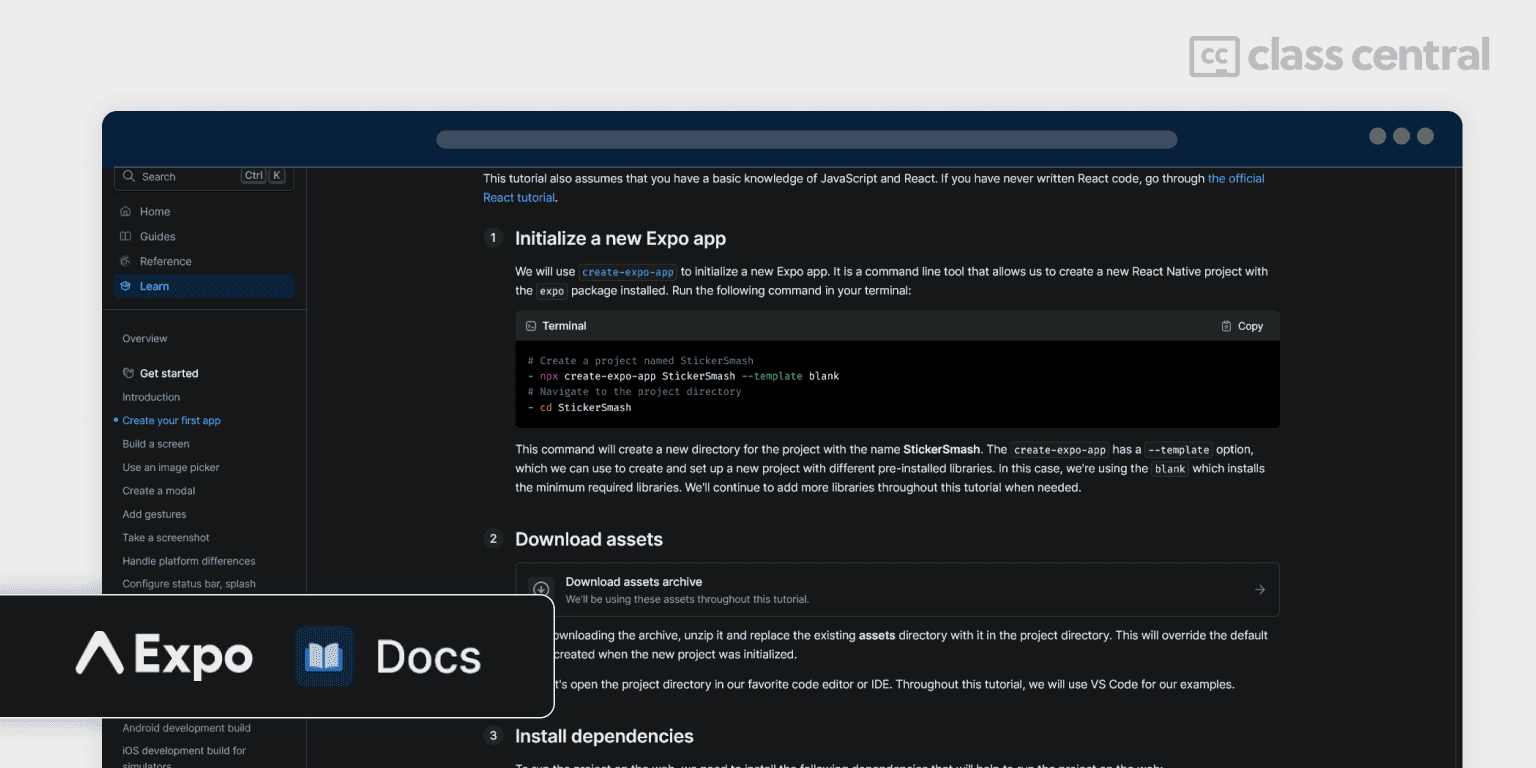Image resolution: width=1536 pixels, height=768 pixels.
Task: Open Take a screenshot page
Action: click(166, 538)
